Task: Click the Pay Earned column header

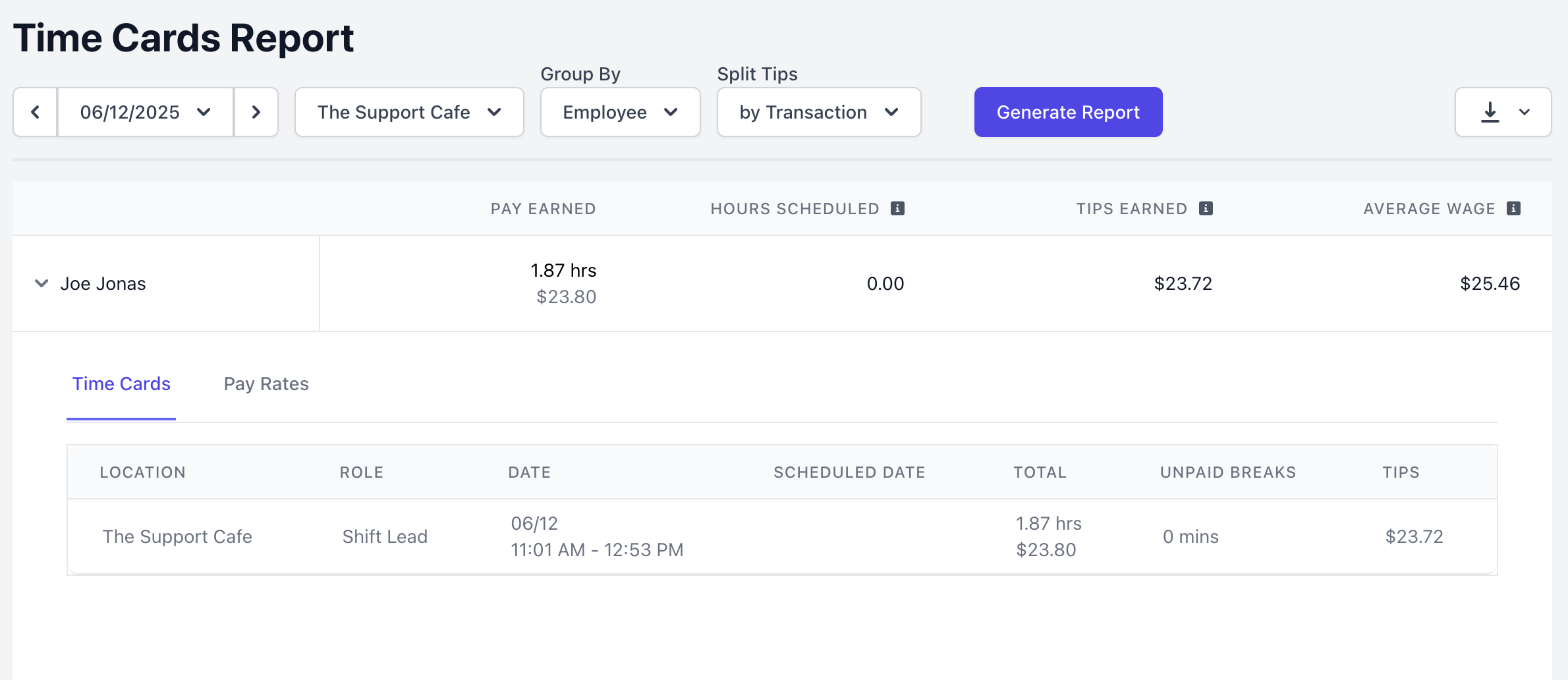Action: click(x=543, y=209)
